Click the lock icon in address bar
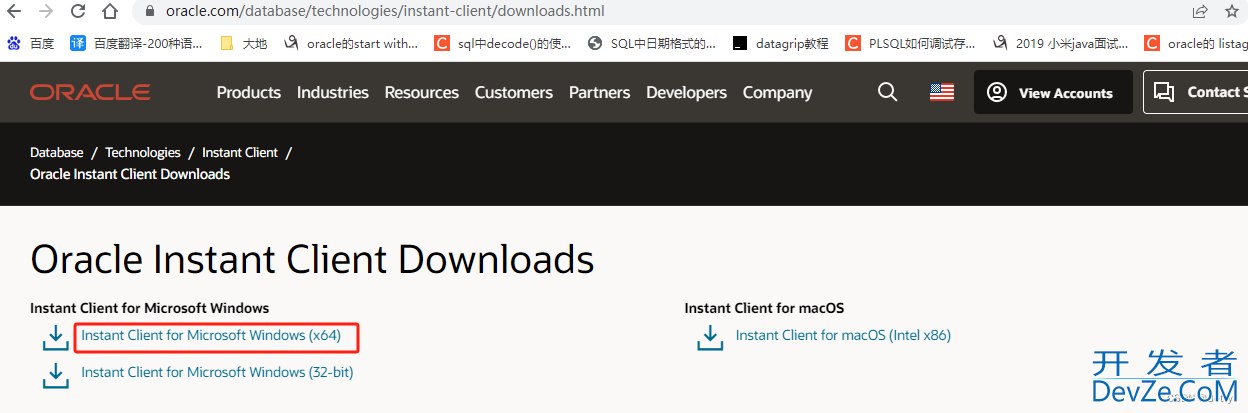Image resolution: width=1248 pixels, height=413 pixels. [150, 12]
